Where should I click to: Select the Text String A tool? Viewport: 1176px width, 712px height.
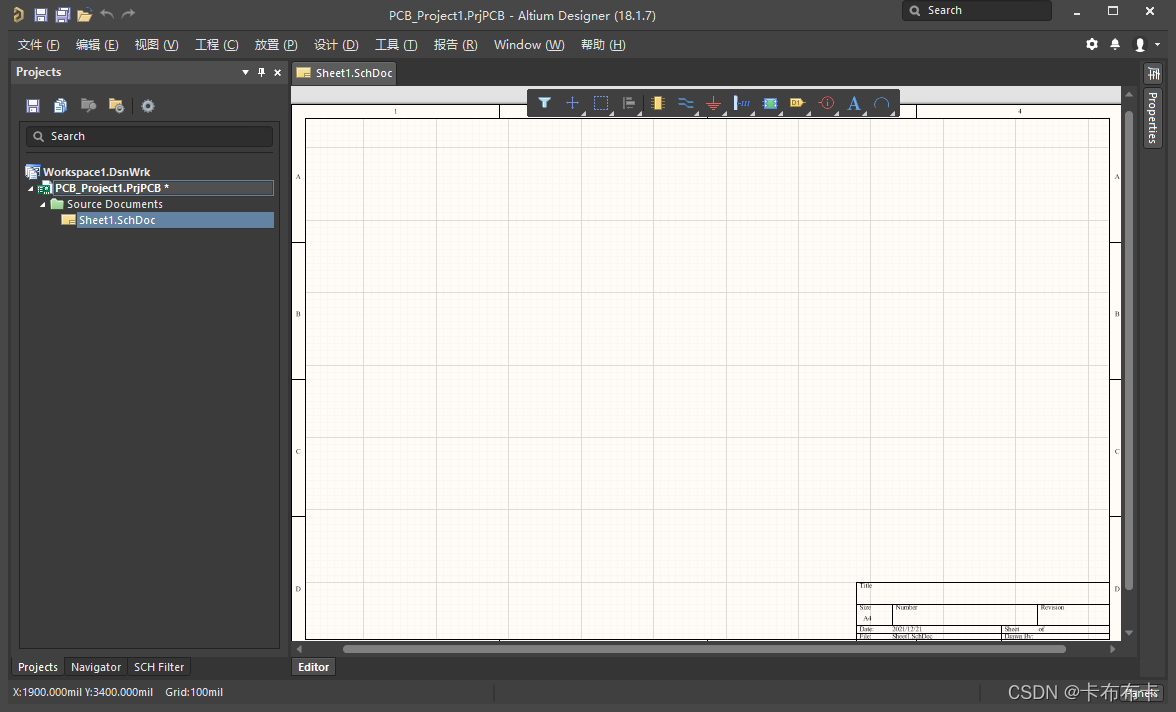tap(854, 103)
